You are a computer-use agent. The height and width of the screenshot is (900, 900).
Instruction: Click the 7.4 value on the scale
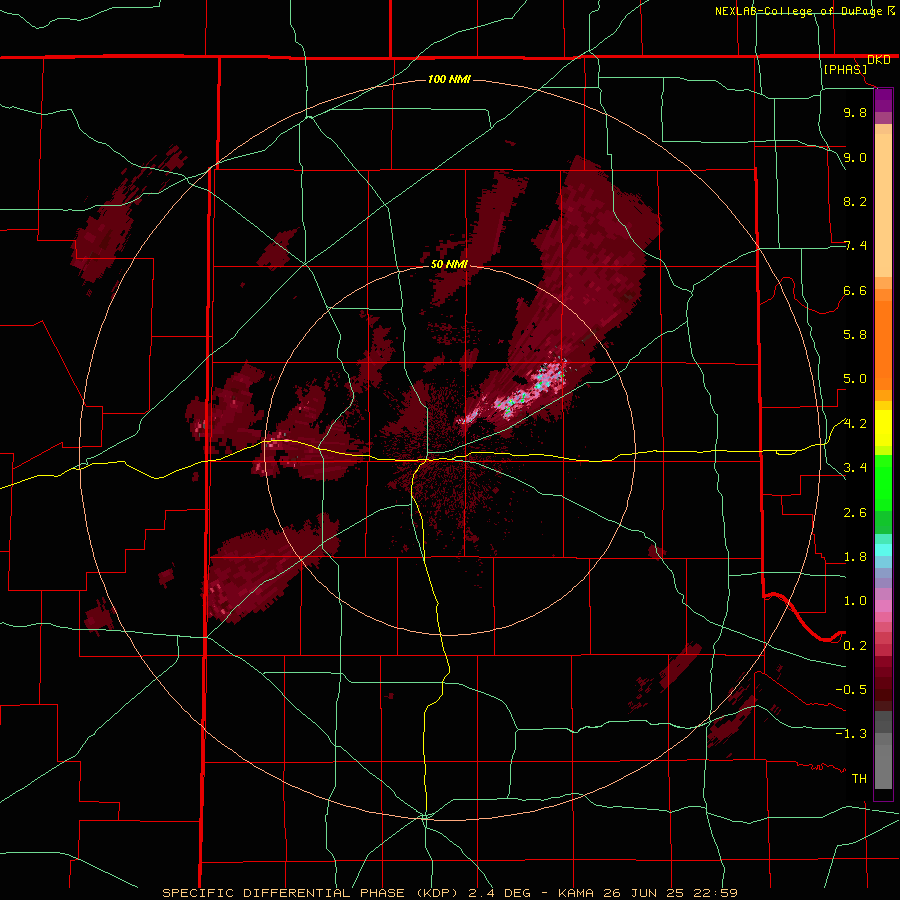[855, 246]
